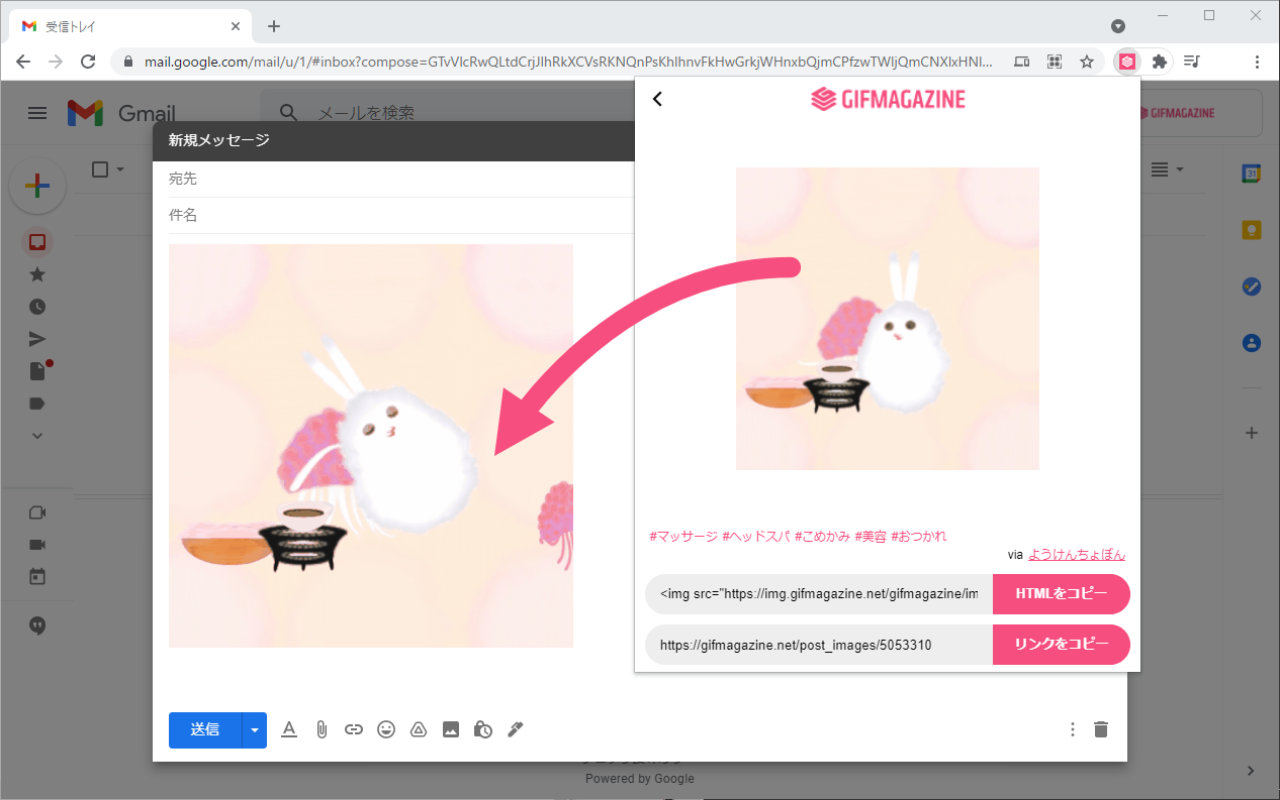
Task: Click the GIFMAGAZINE extension icon in Chrome toolbar
Action: pos(1127,61)
